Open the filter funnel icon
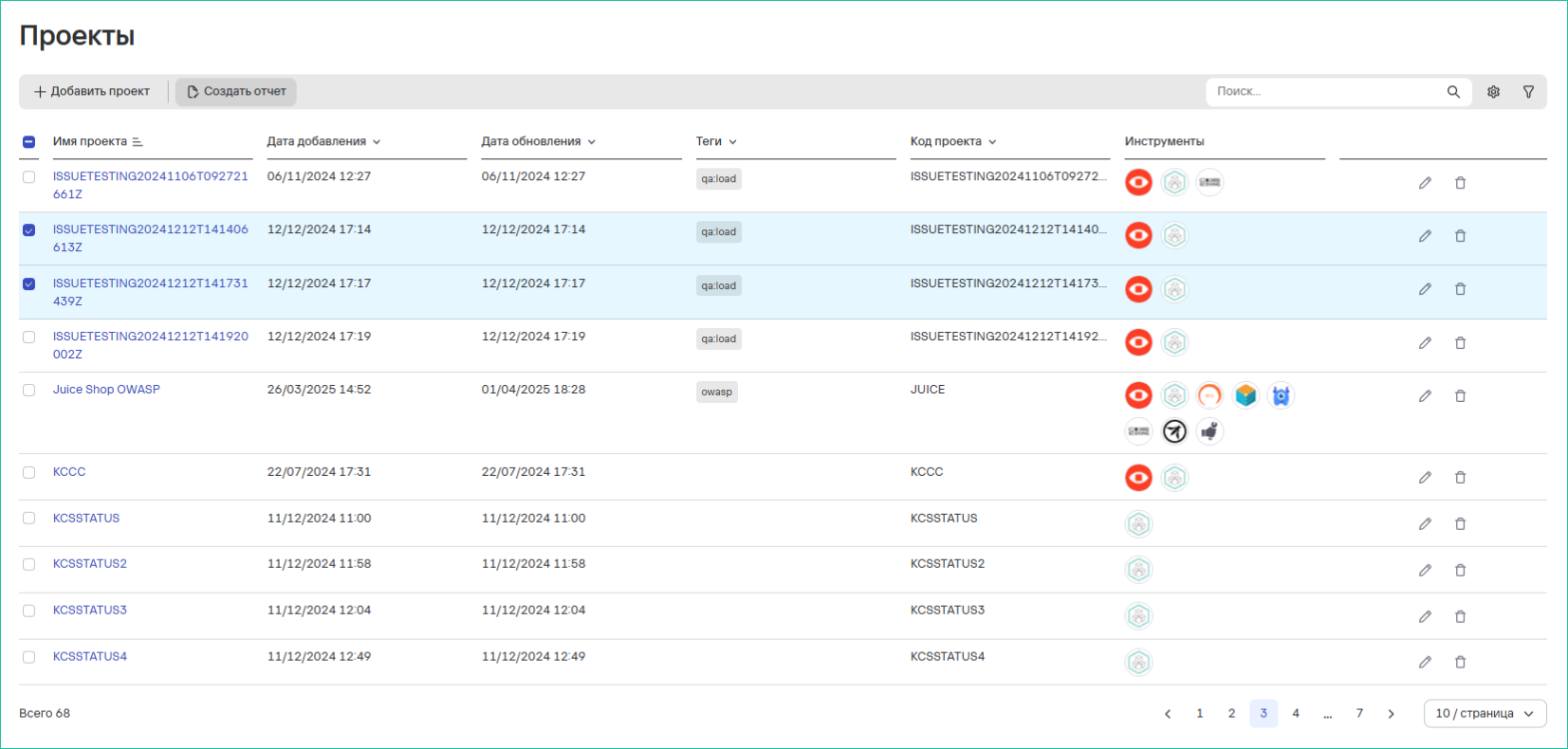This screenshot has width=1568, height=749. click(1528, 92)
